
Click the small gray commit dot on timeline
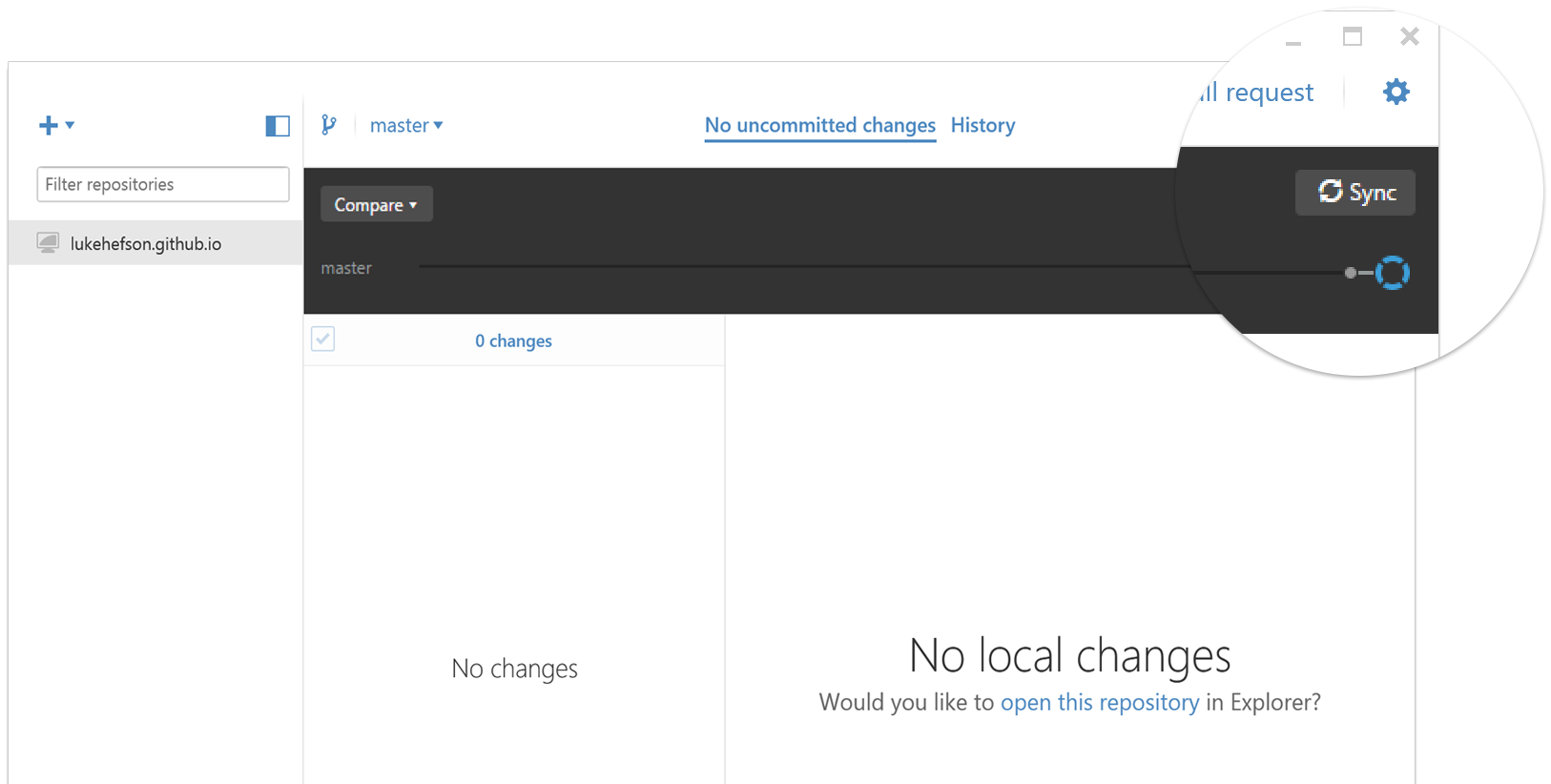[1351, 273]
